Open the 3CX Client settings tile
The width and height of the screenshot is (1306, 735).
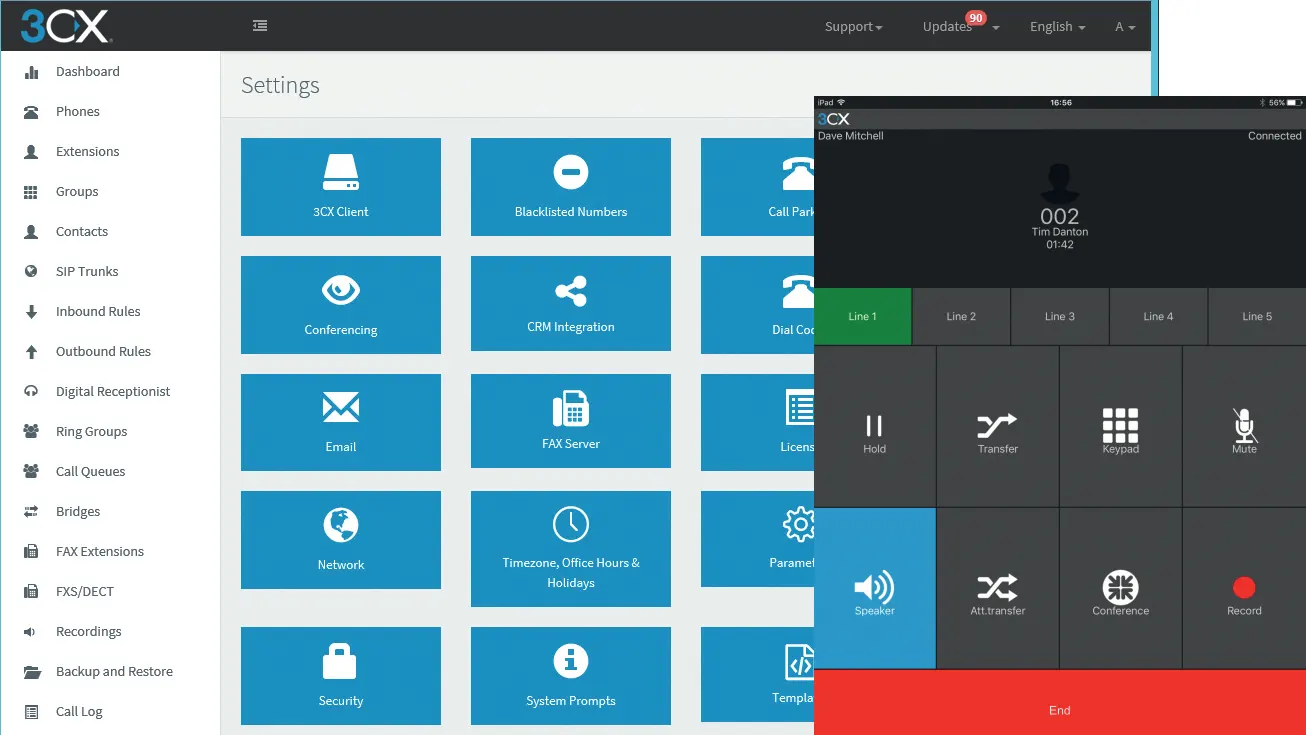(341, 187)
